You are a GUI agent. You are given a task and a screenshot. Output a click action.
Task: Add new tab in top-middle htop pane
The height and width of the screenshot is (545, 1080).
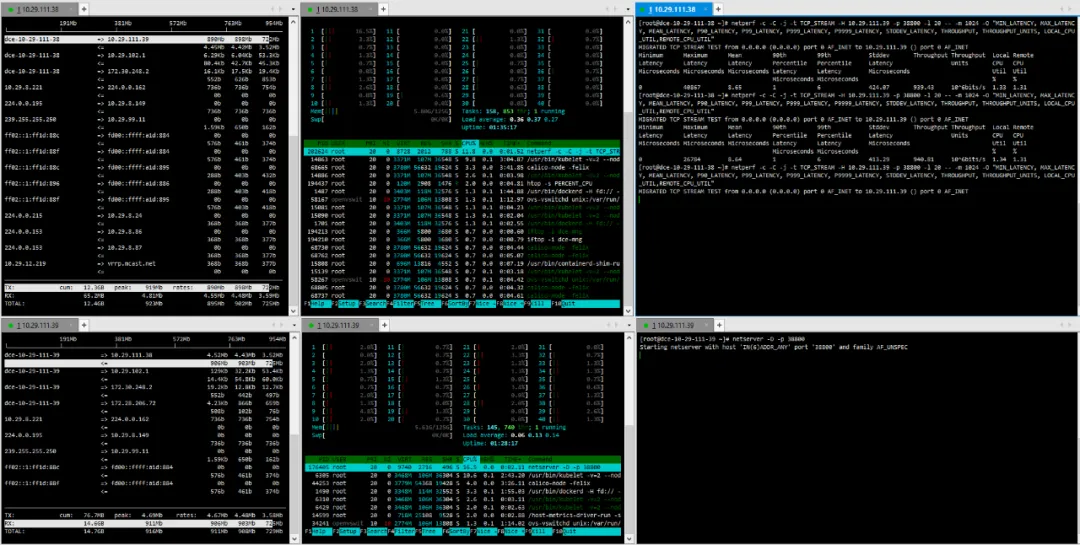pyautogui.click(x=385, y=9)
